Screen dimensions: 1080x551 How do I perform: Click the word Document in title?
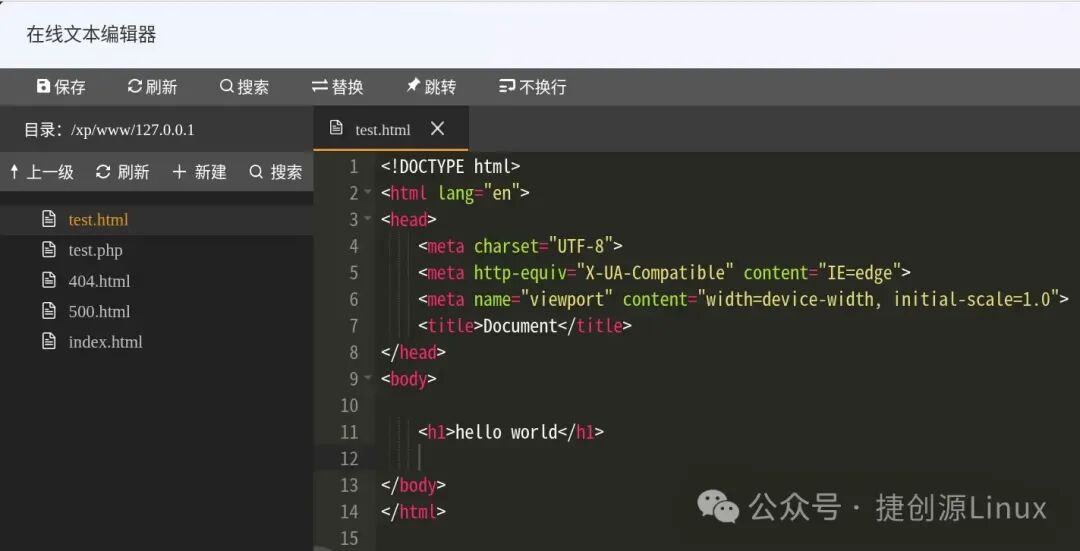tap(520, 326)
